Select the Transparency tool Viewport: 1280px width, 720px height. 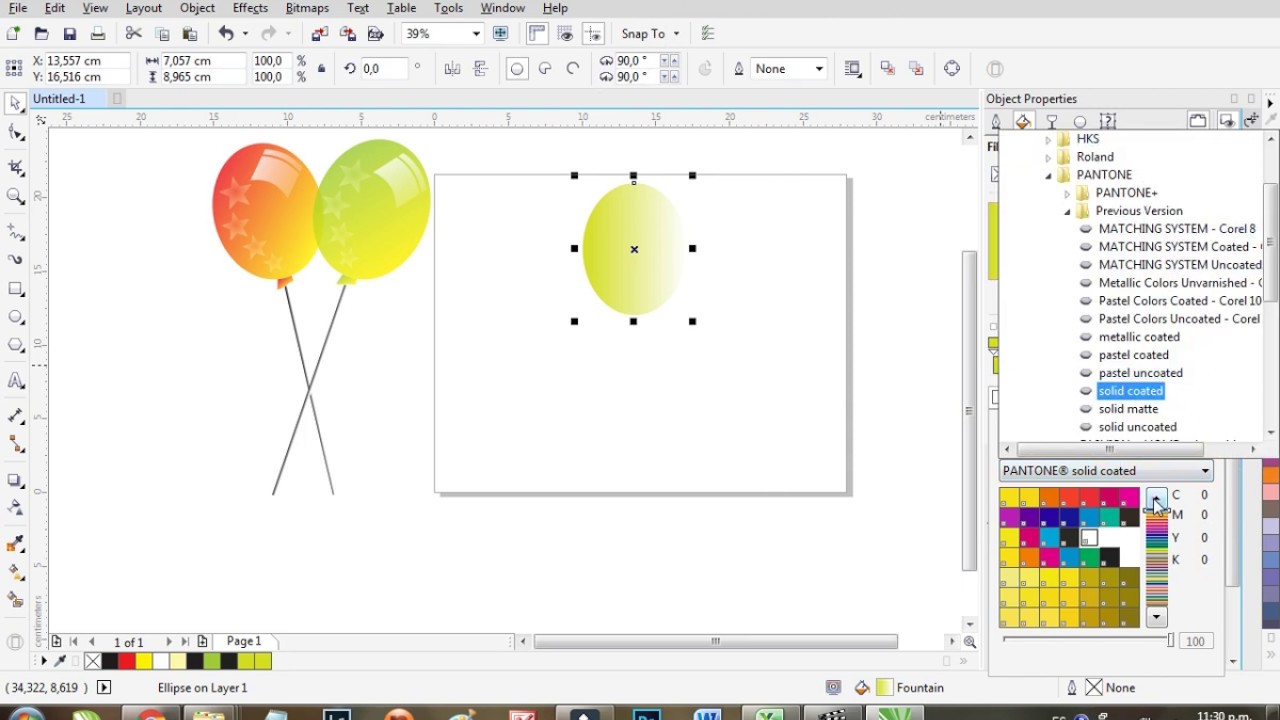(x=15, y=508)
